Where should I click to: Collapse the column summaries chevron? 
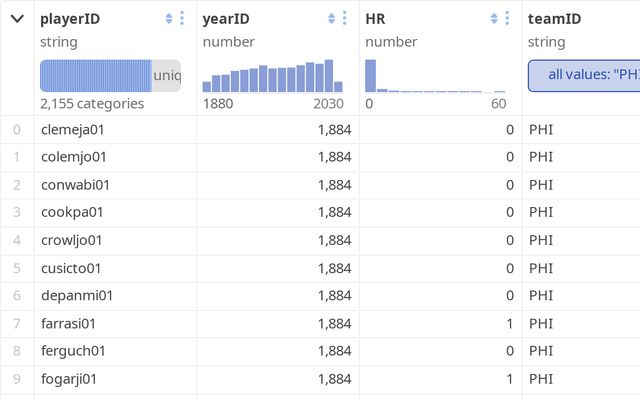17,19
